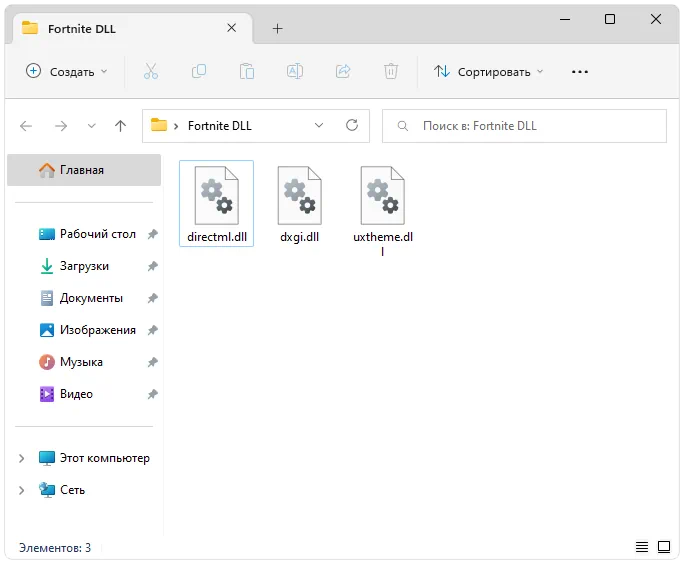
Task: Unpin Музыка using its pin icon
Action: pos(152,362)
